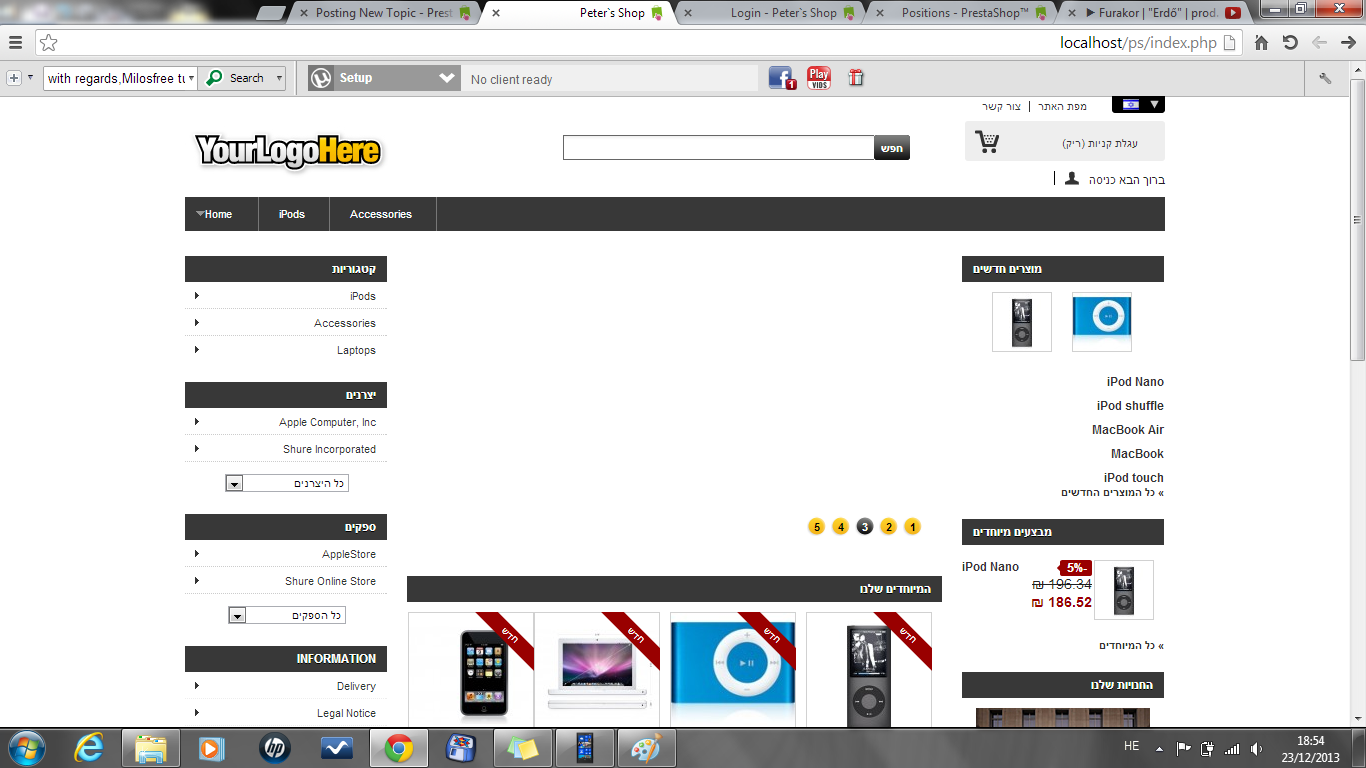Switch to the Posting New Topic tab
The height and width of the screenshot is (768, 1366).
383,13
